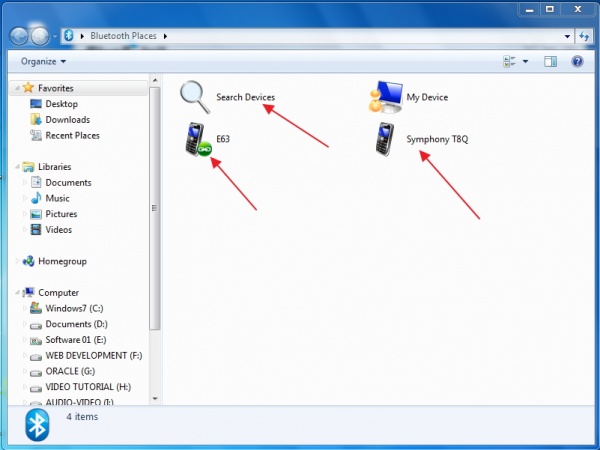Select the E63 phone icon

pyautogui.click(x=199, y=139)
